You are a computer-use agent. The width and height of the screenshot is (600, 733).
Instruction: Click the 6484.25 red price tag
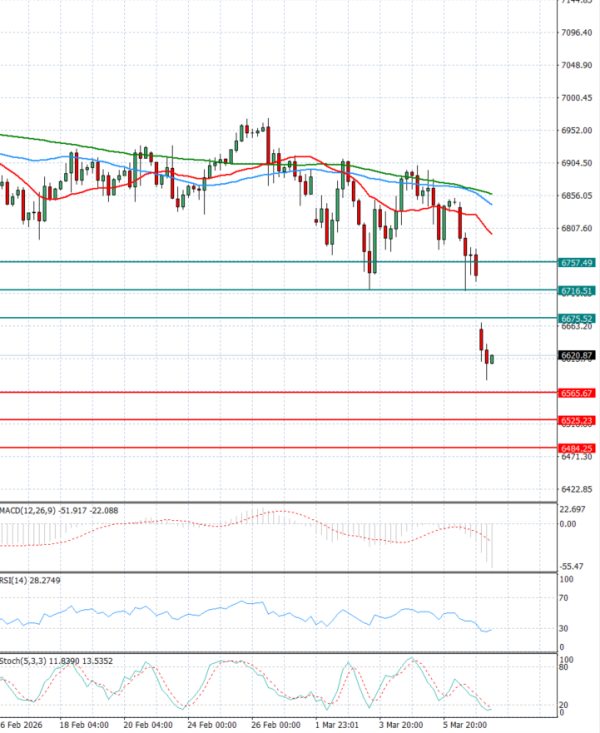pyautogui.click(x=578, y=448)
